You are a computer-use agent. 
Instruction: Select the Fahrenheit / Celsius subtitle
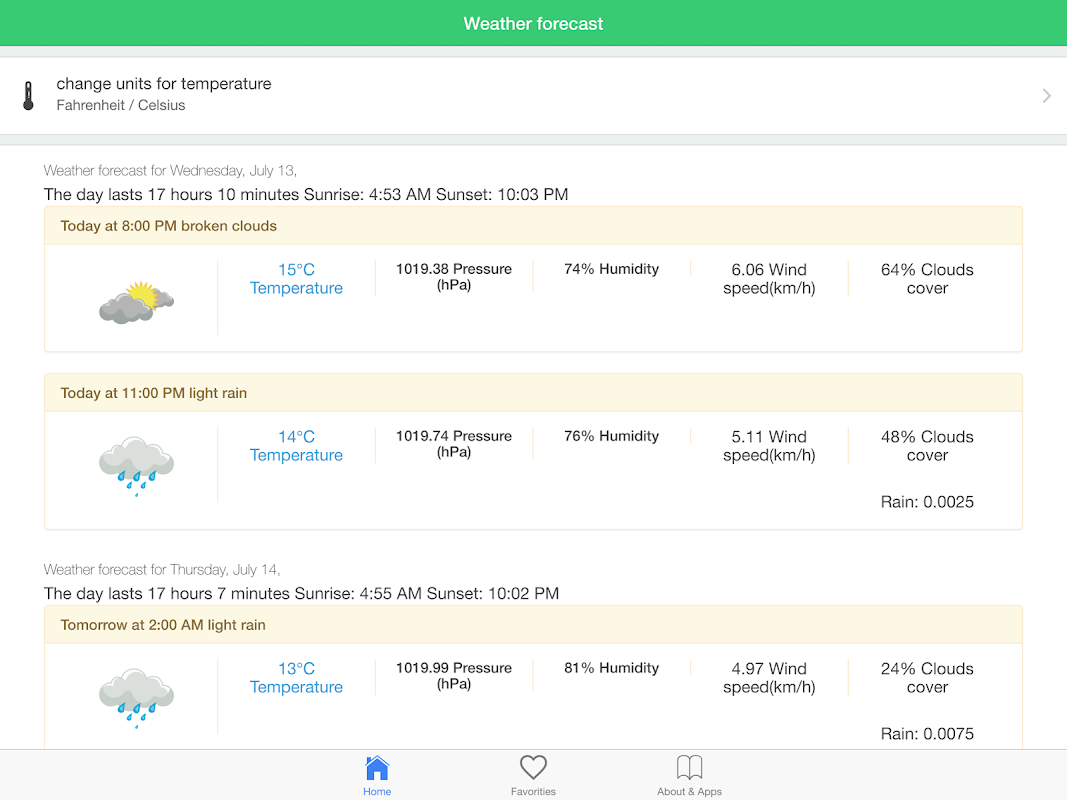pos(121,105)
